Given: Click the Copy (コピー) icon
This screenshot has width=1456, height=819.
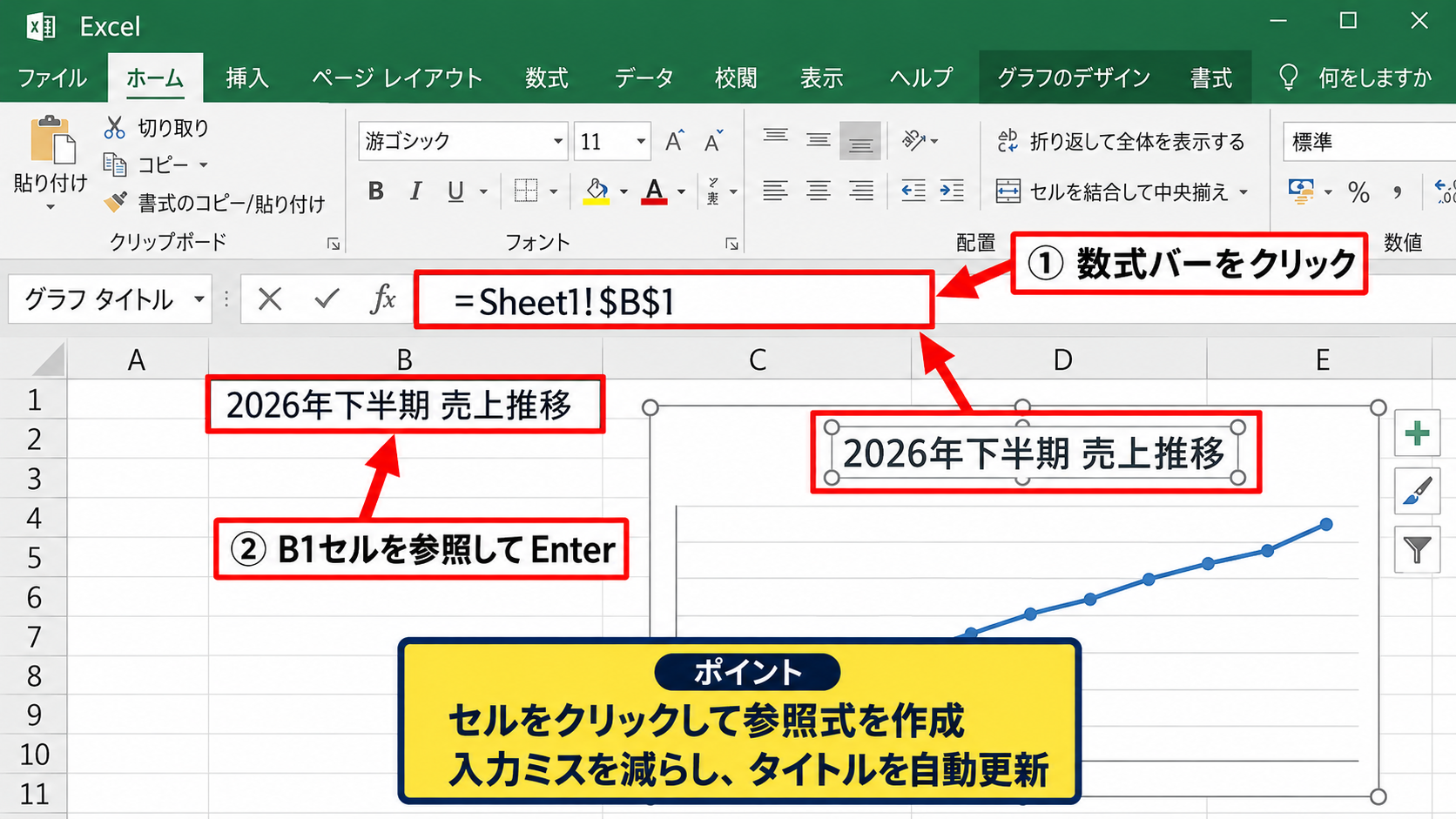Looking at the screenshot, I should pos(114,164).
